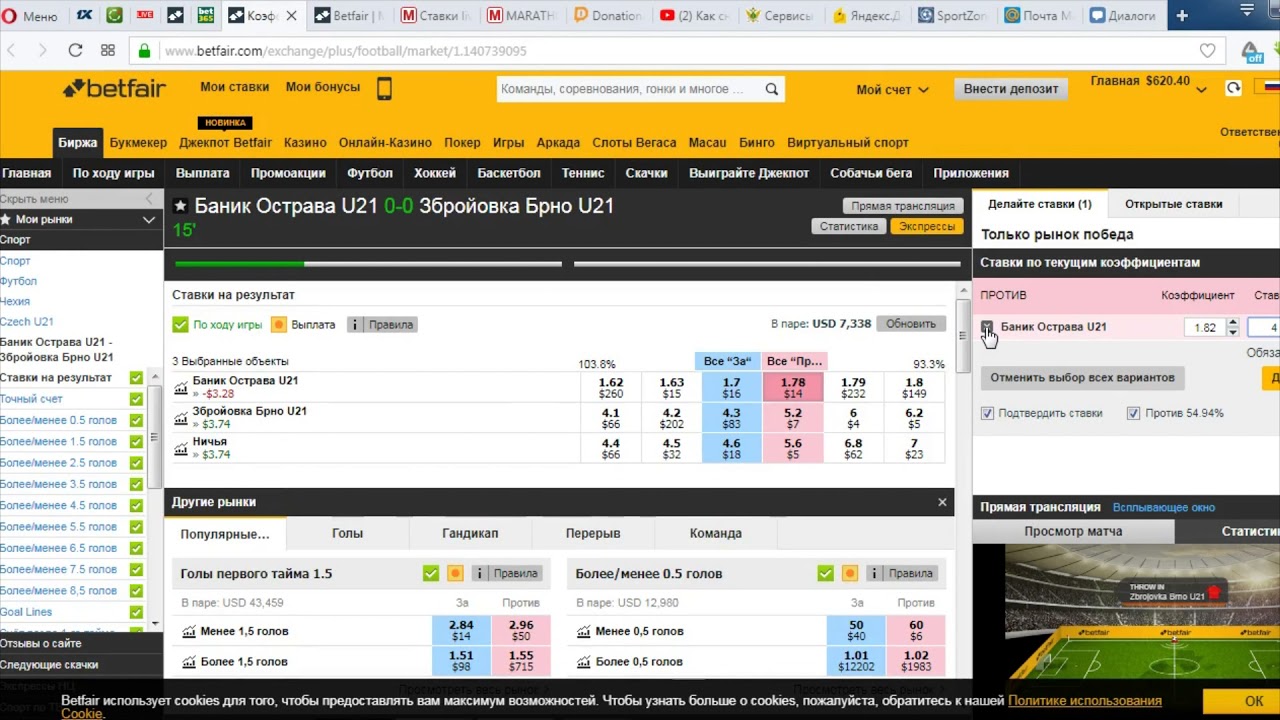Switch to the SportZon browser tab
The width and height of the screenshot is (1280, 720).
click(x=951, y=16)
